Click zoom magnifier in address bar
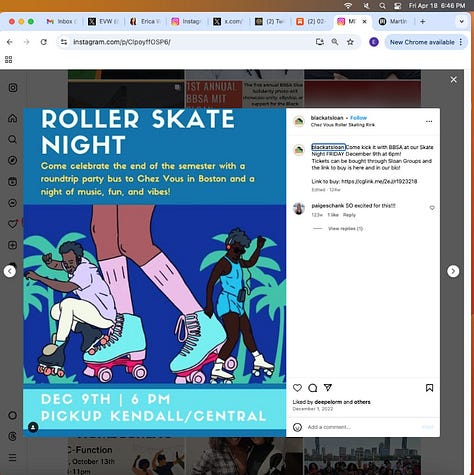 pyautogui.click(x=335, y=42)
